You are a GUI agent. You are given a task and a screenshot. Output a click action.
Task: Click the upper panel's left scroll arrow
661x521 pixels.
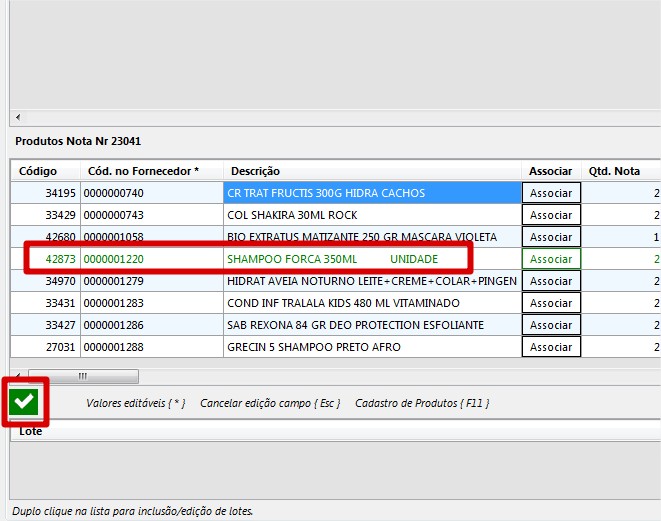(x=18, y=117)
